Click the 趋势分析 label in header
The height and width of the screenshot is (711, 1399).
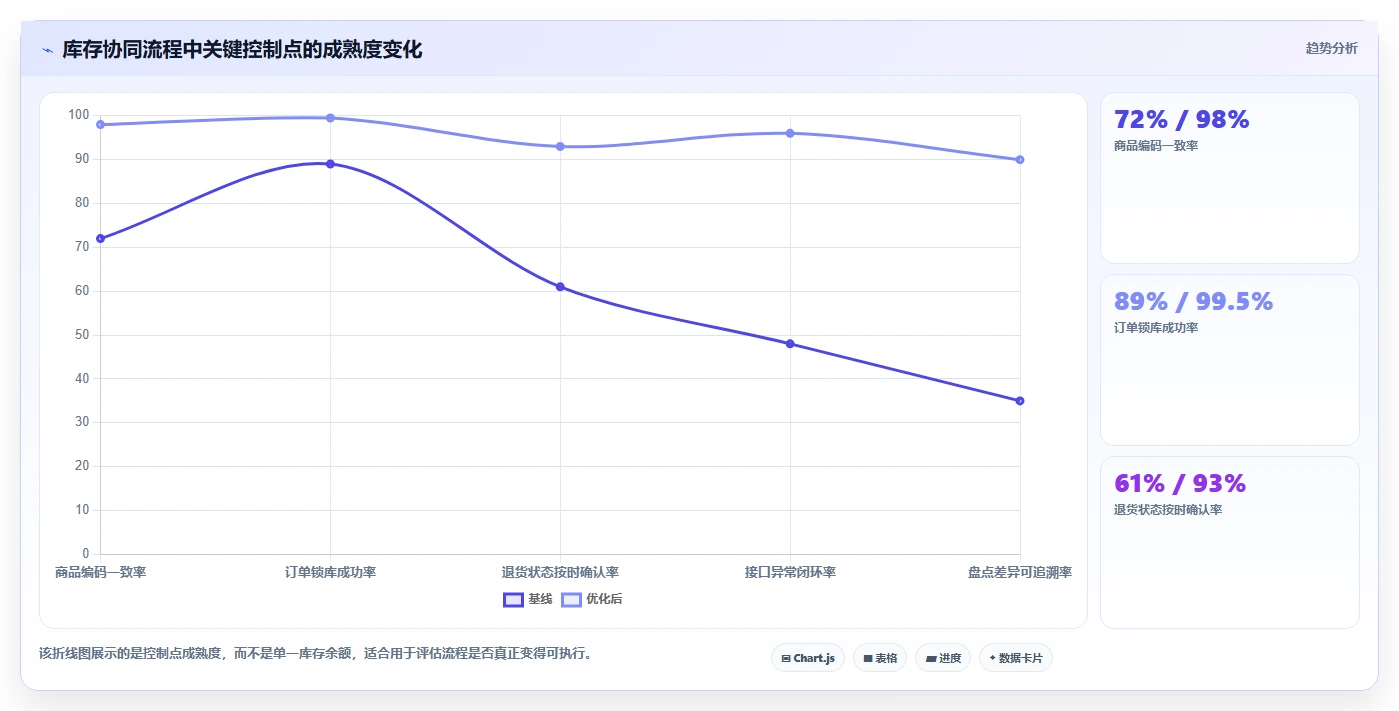point(1331,48)
